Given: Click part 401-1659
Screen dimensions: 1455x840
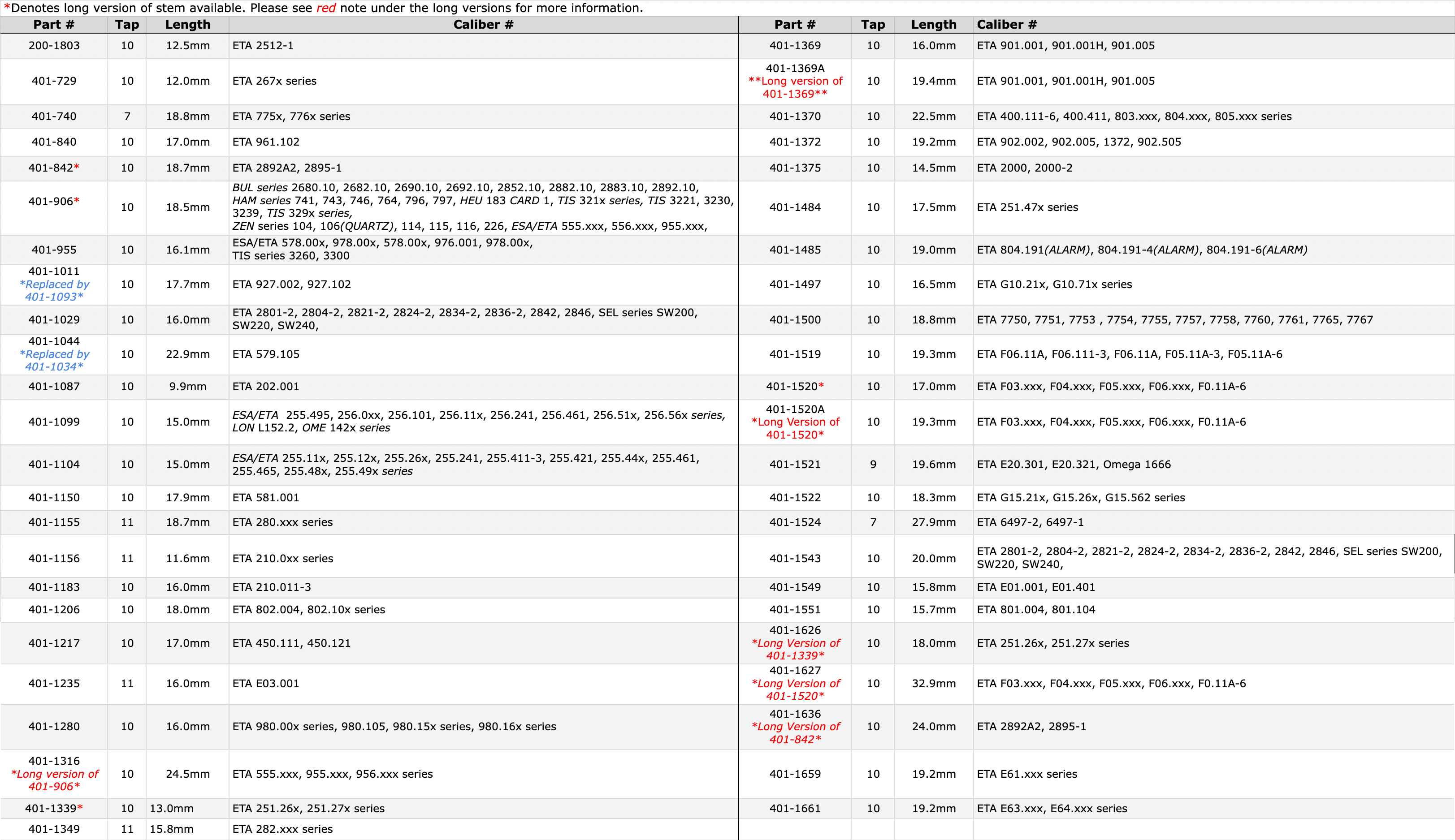Looking at the screenshot, I should pos(795,774).
